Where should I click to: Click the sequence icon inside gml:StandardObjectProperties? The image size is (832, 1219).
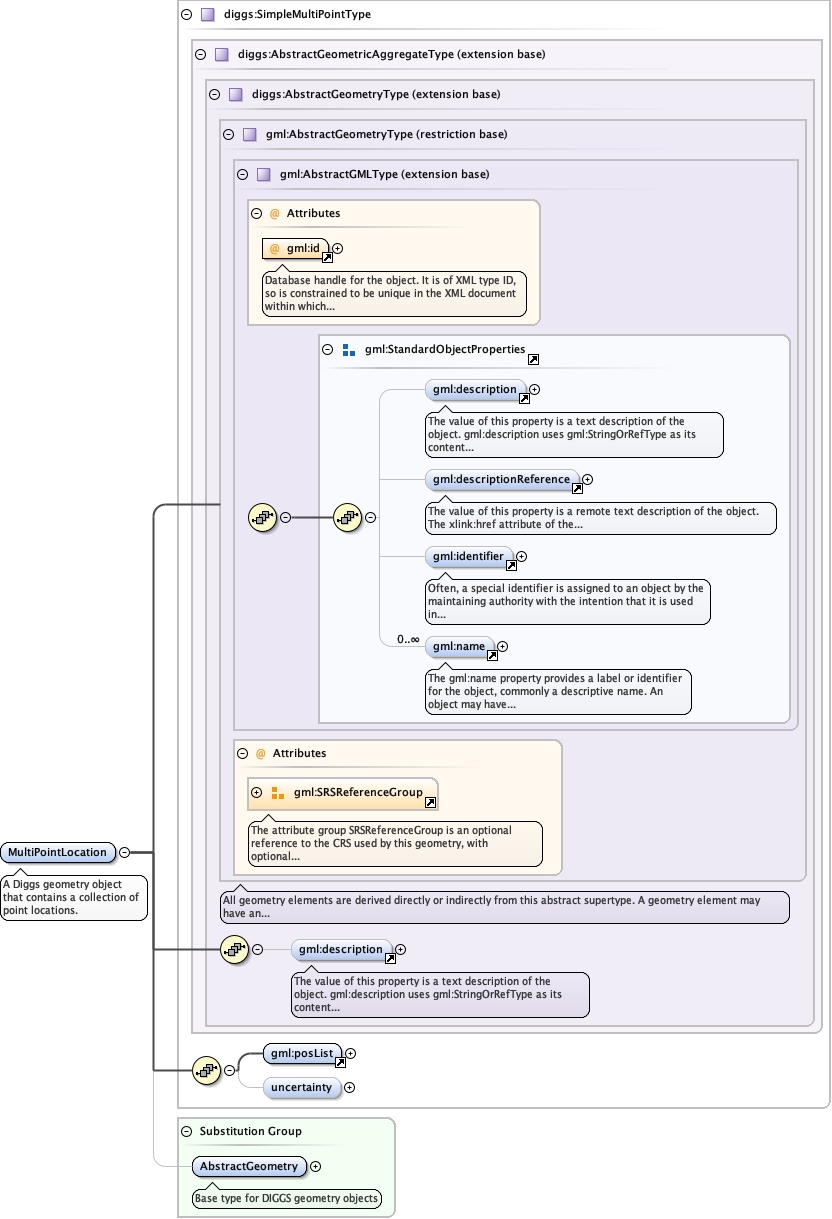tap(347, 517)
